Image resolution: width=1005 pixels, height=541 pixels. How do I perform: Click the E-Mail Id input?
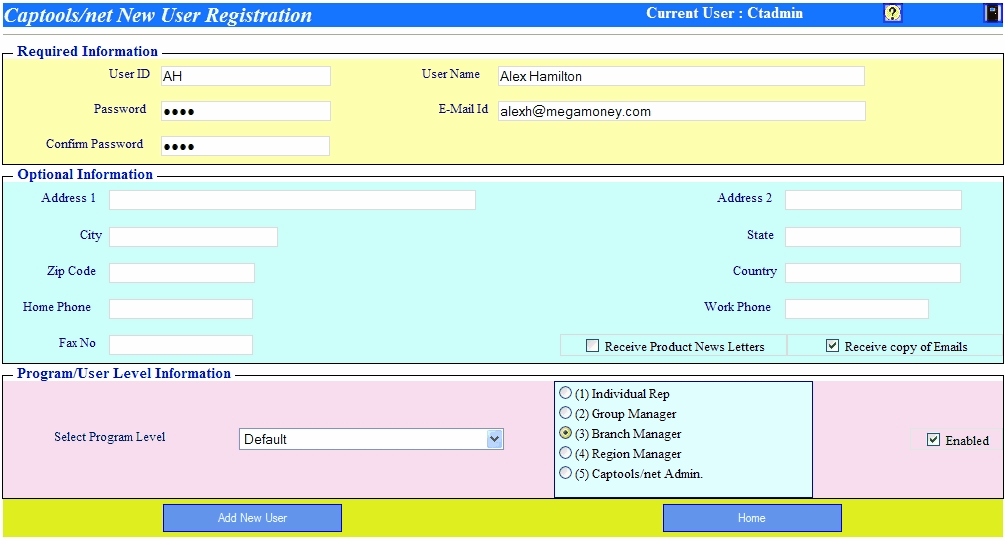click(682, 111)
